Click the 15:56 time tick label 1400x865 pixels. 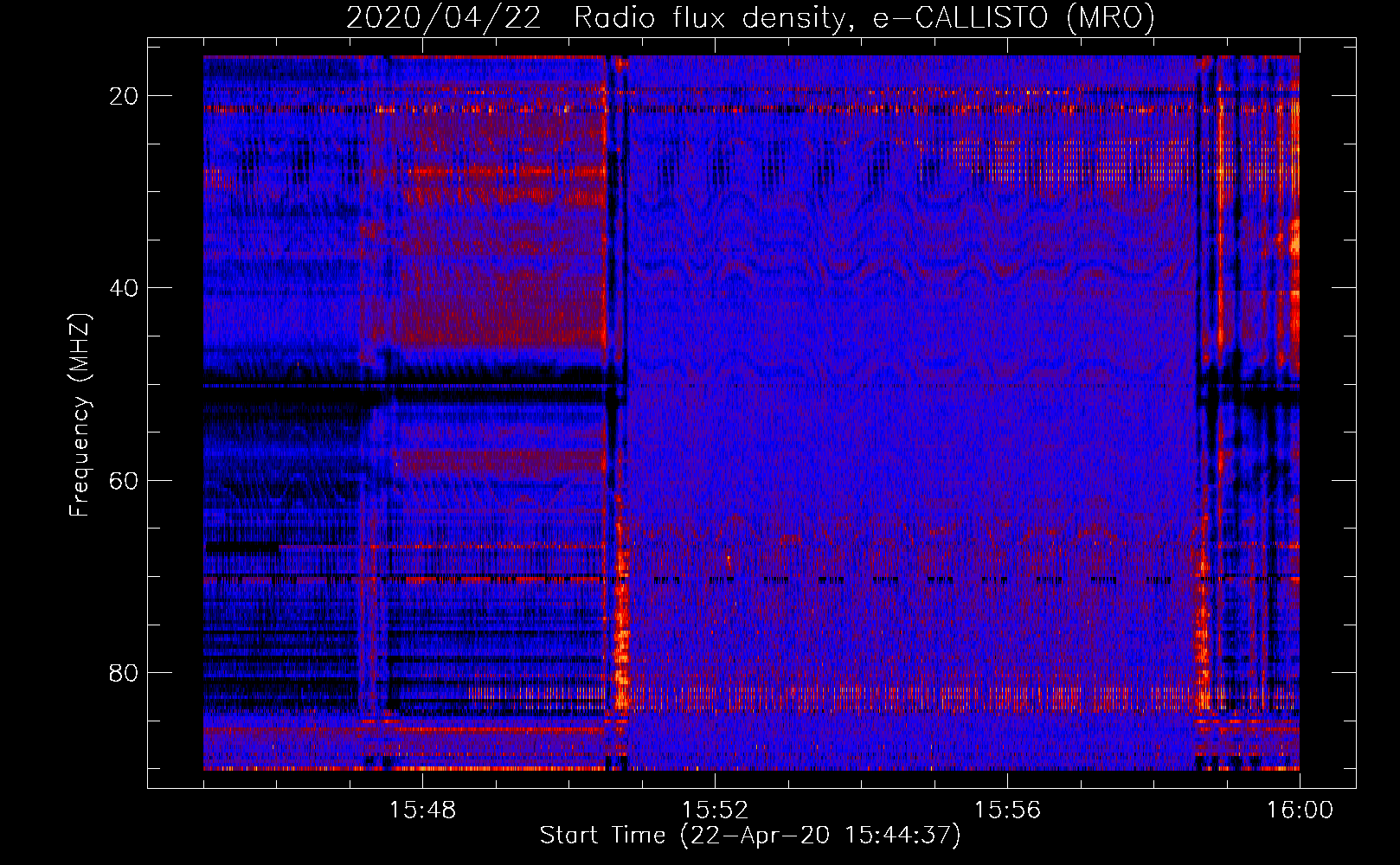click(x=1007, y=810)
